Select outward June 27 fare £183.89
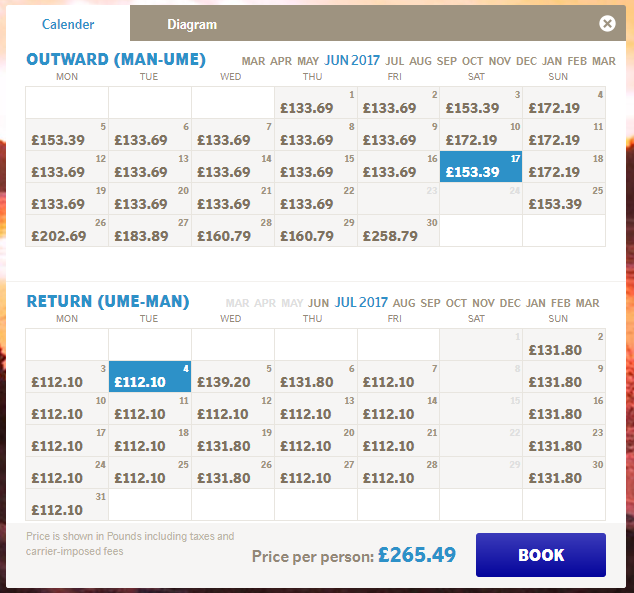634x593 pixels. [x=150, y=230]
